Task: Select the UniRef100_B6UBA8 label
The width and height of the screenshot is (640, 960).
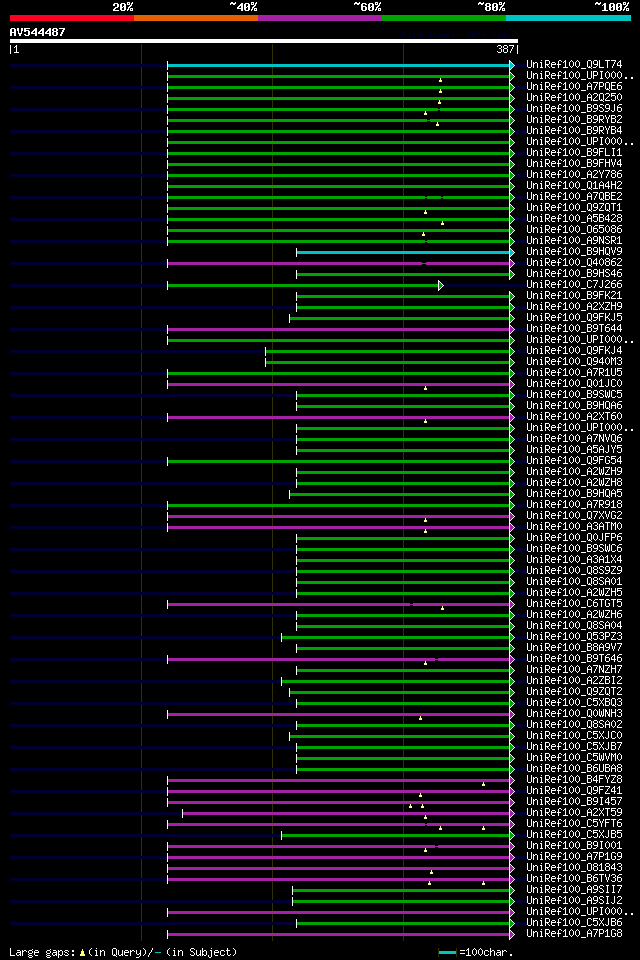Action: point(574,770)
